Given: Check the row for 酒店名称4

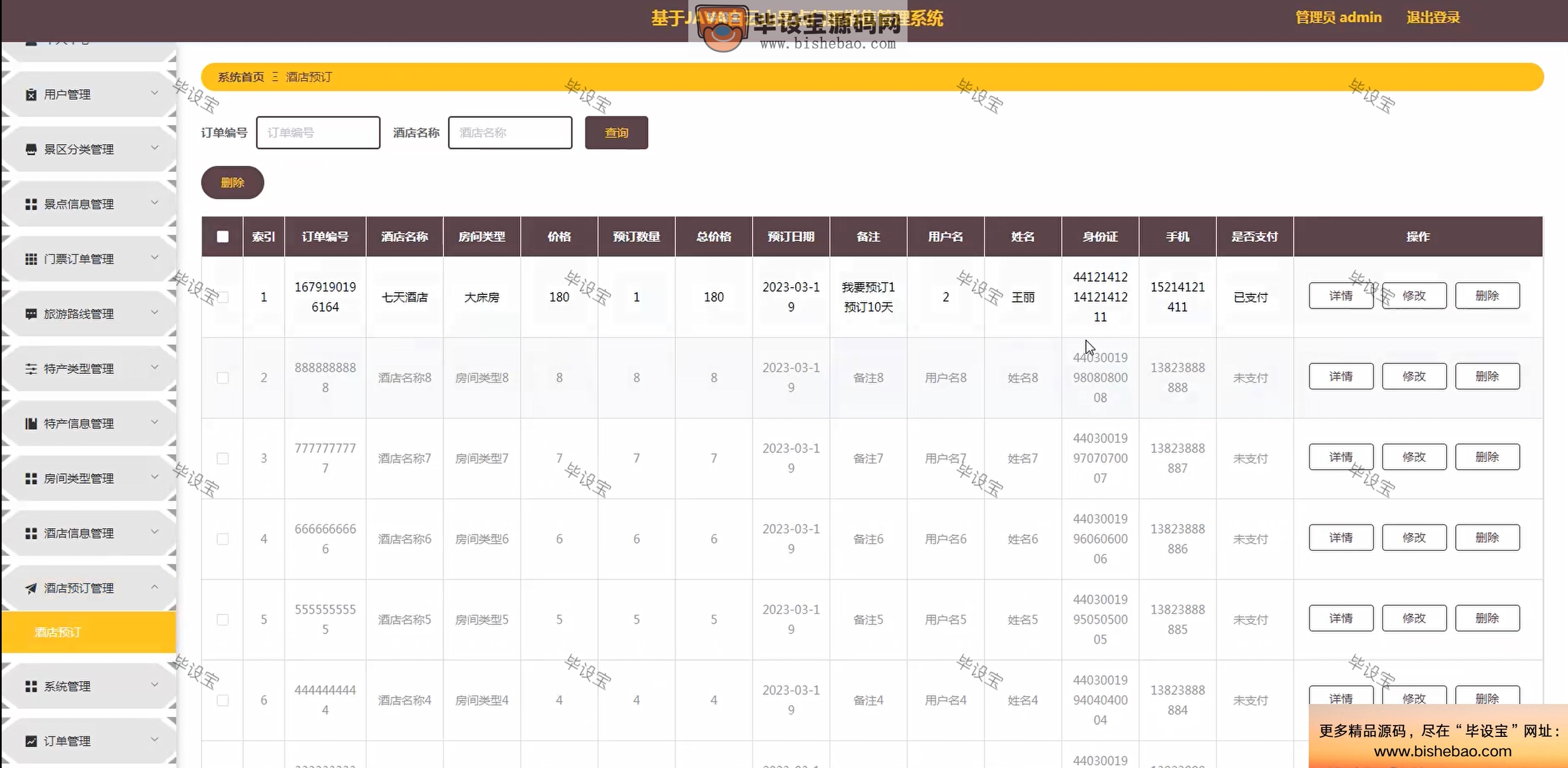Looking at the screenshot, I should pyautogui.click(x=223, y=701).
